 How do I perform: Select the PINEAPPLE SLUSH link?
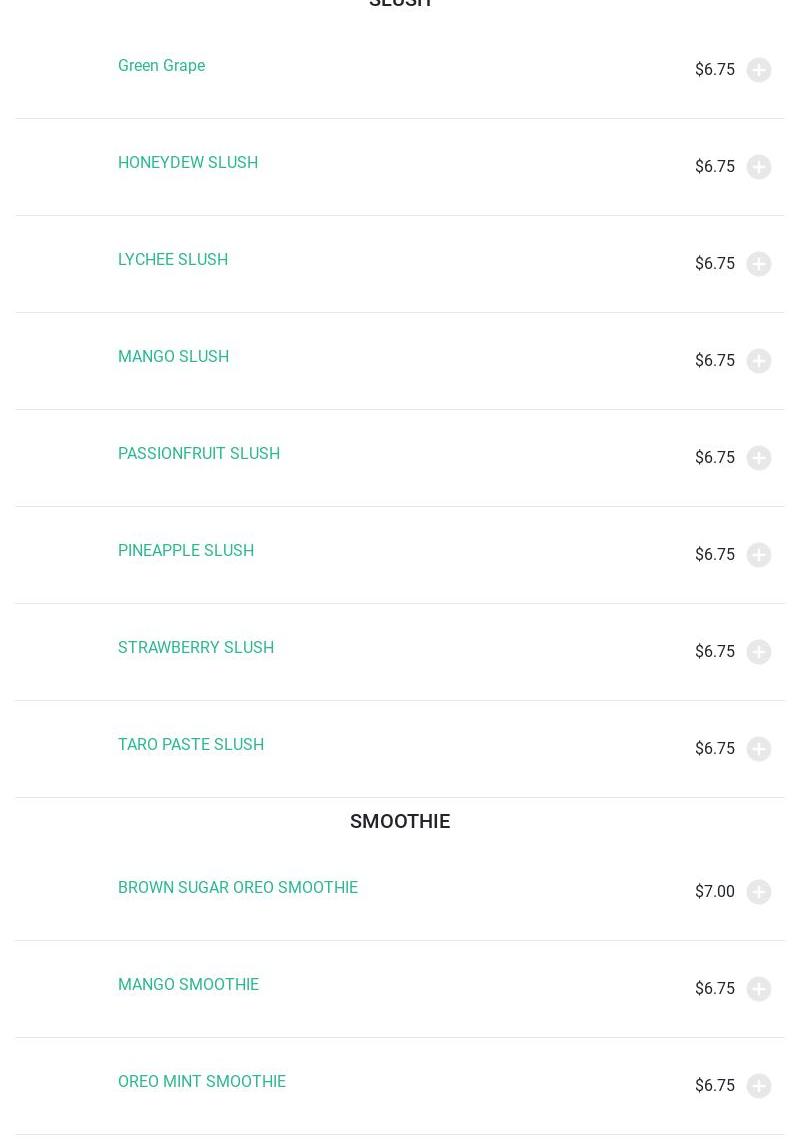point(186,551)
